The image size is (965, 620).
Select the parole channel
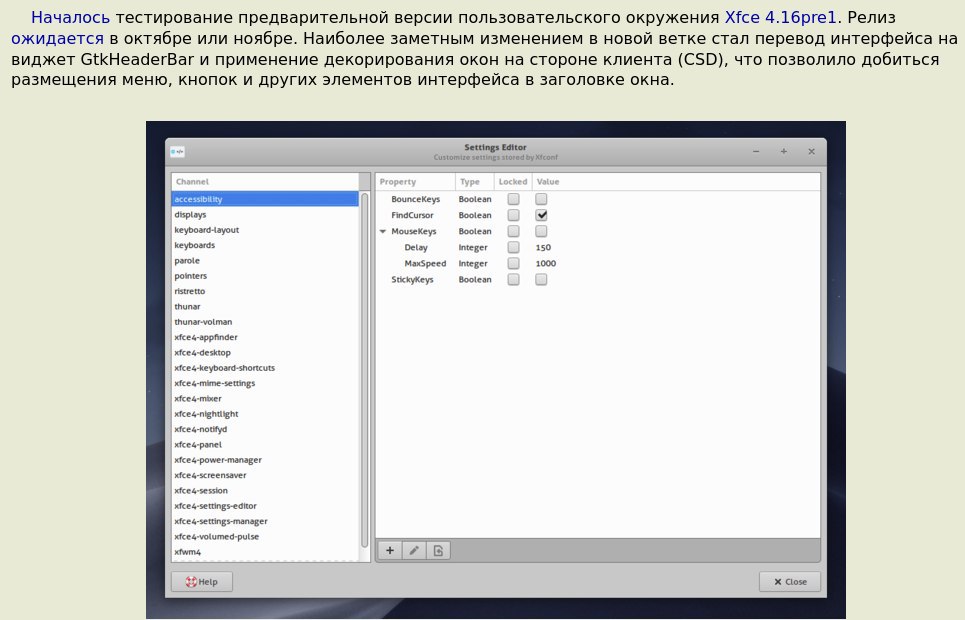(x=265, y=260)
